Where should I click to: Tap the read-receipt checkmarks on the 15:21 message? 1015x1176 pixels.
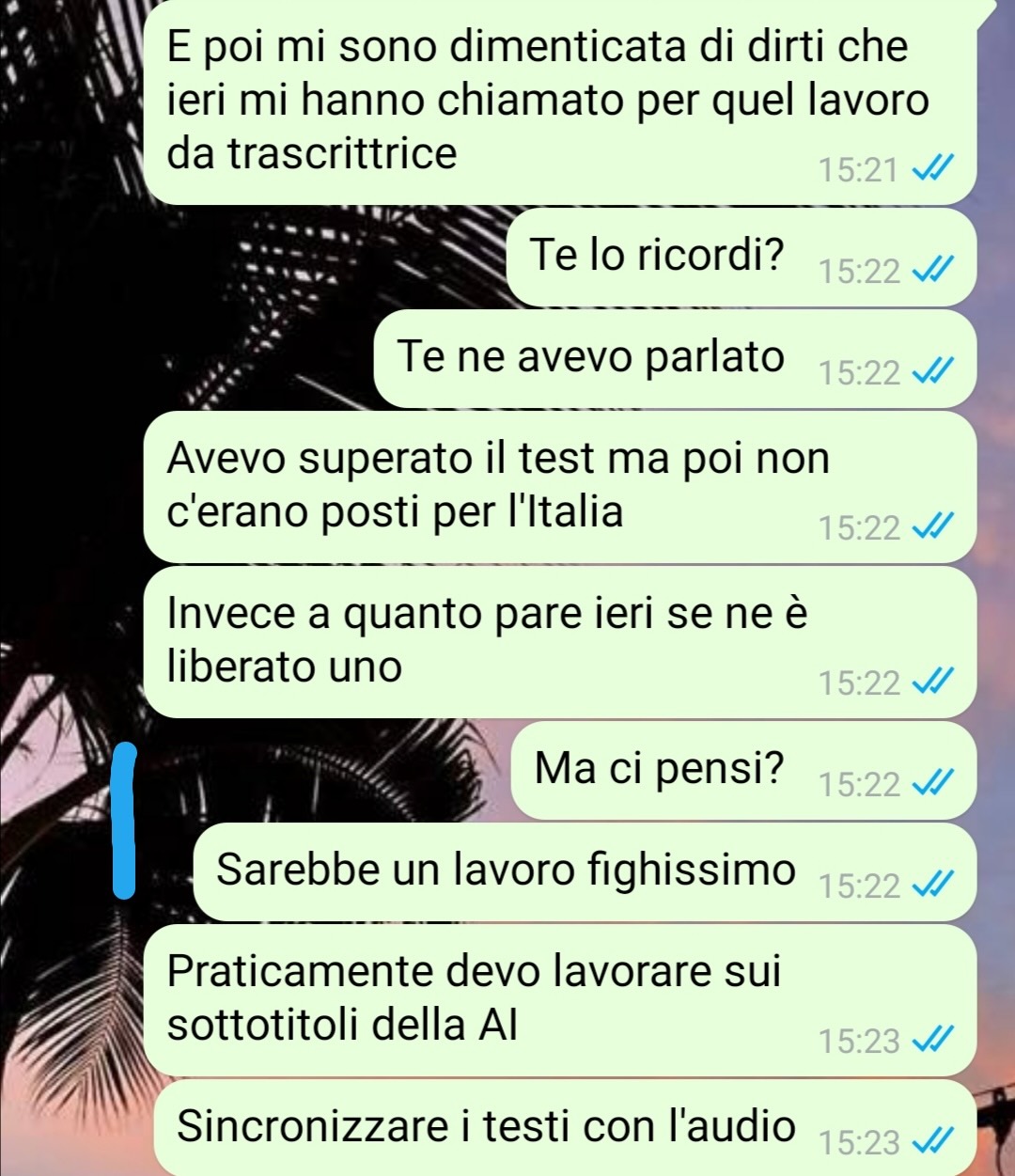933,169
